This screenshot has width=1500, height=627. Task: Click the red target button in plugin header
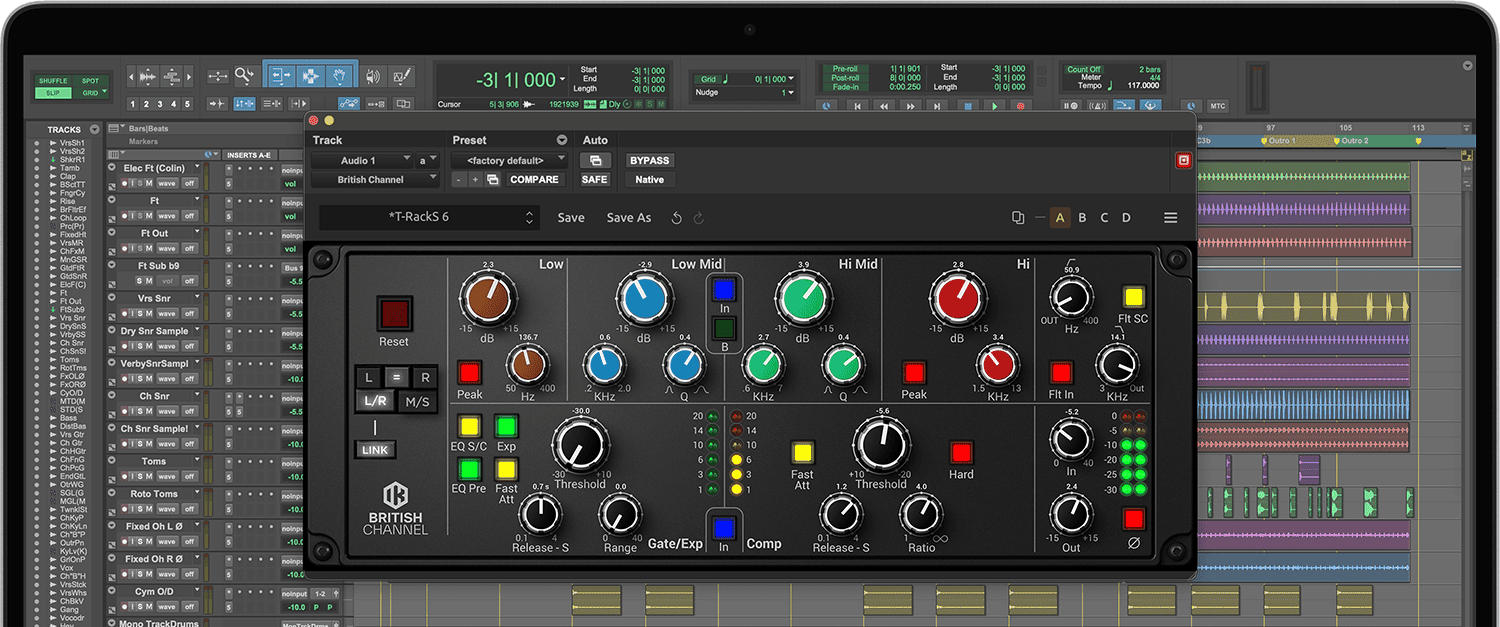(x=1183, y=160)
